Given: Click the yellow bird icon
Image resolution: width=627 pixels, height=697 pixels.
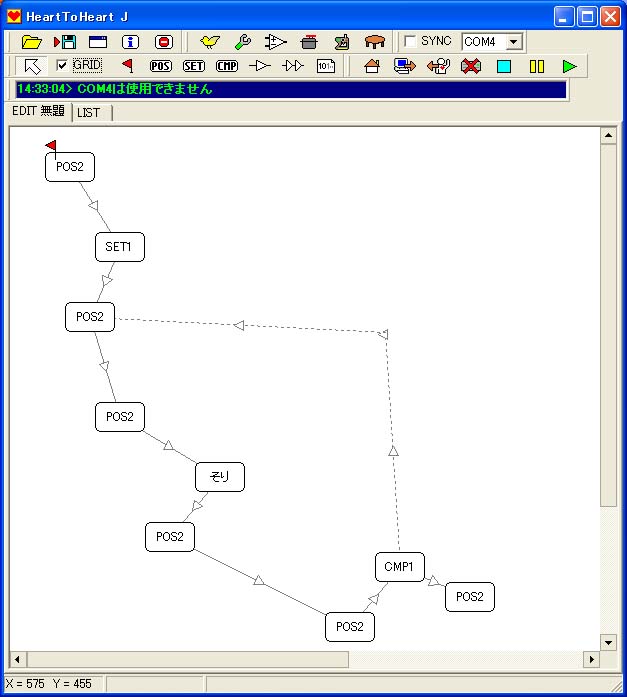Looking at the screenshot, I should (209, 42).
